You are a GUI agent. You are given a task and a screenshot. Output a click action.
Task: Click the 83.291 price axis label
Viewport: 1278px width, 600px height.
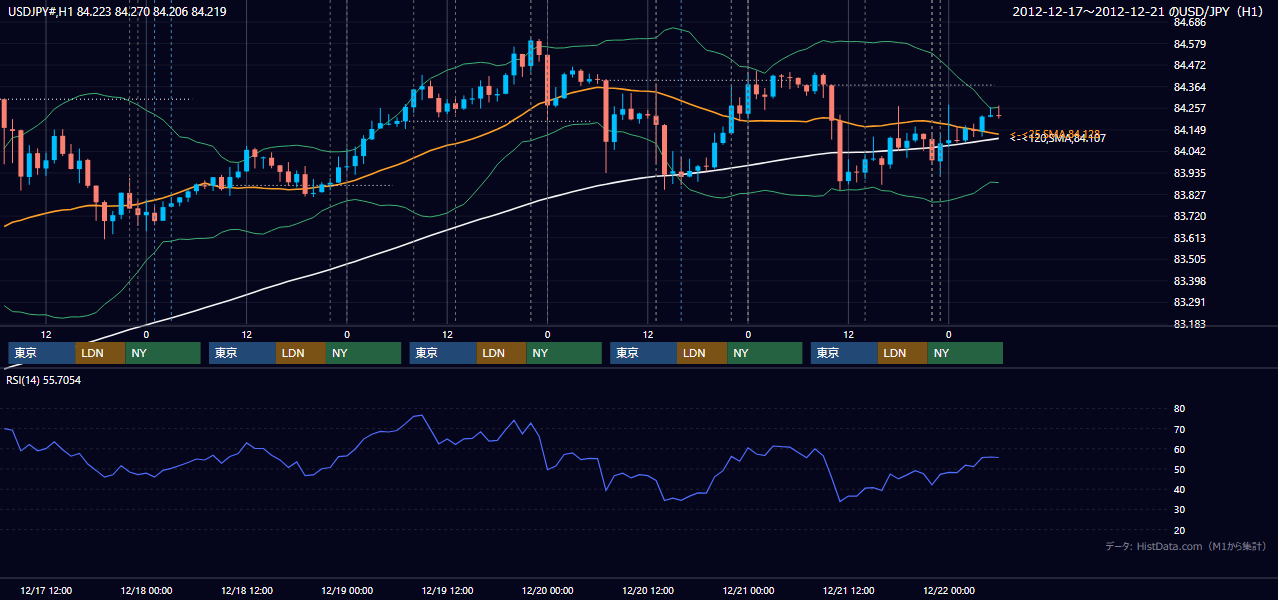[x=1189, y=302]
